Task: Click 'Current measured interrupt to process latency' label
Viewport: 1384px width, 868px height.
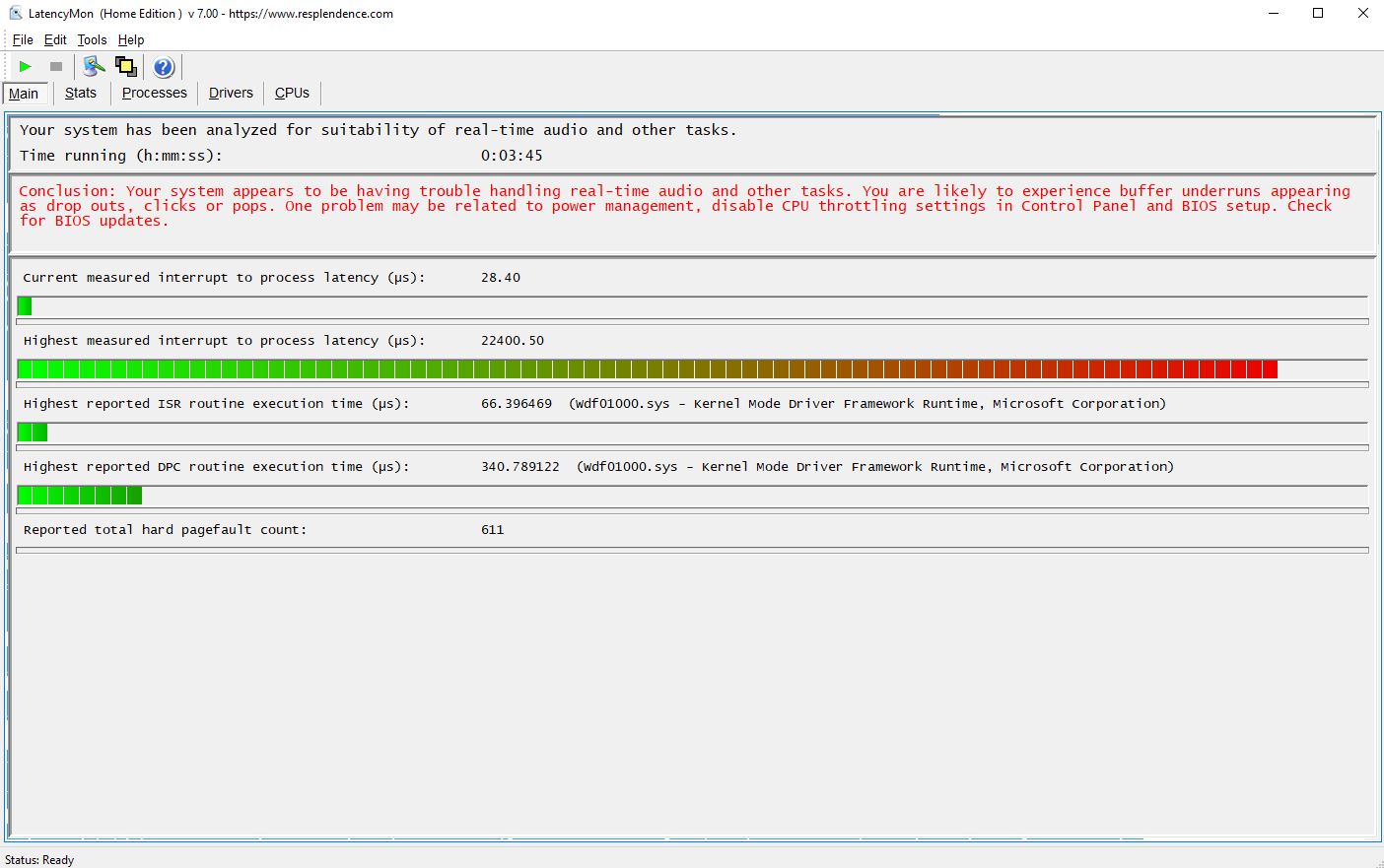Action: coord(224,278)
